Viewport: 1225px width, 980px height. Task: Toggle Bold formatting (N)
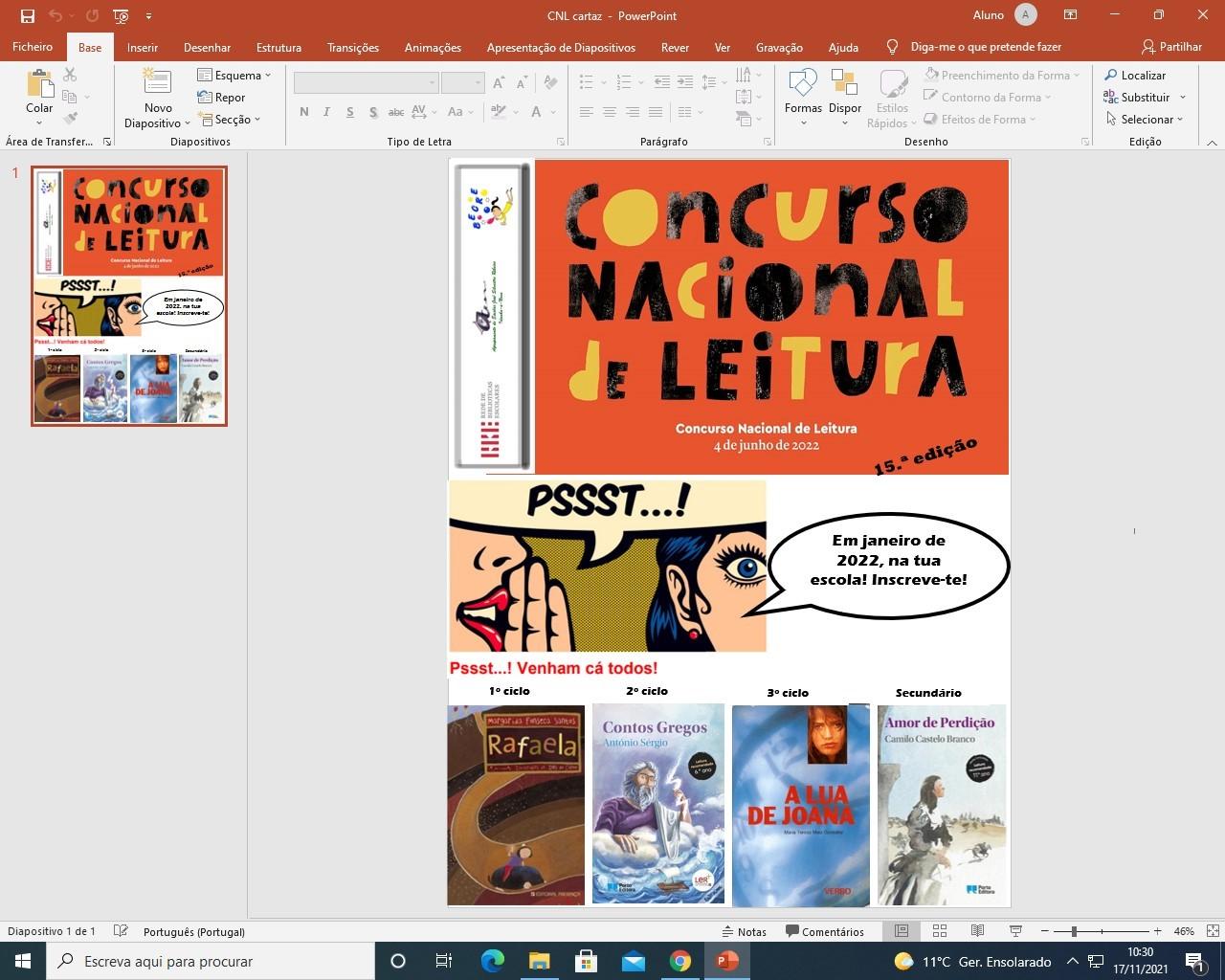pyautogui.click(x=304, y=112)
